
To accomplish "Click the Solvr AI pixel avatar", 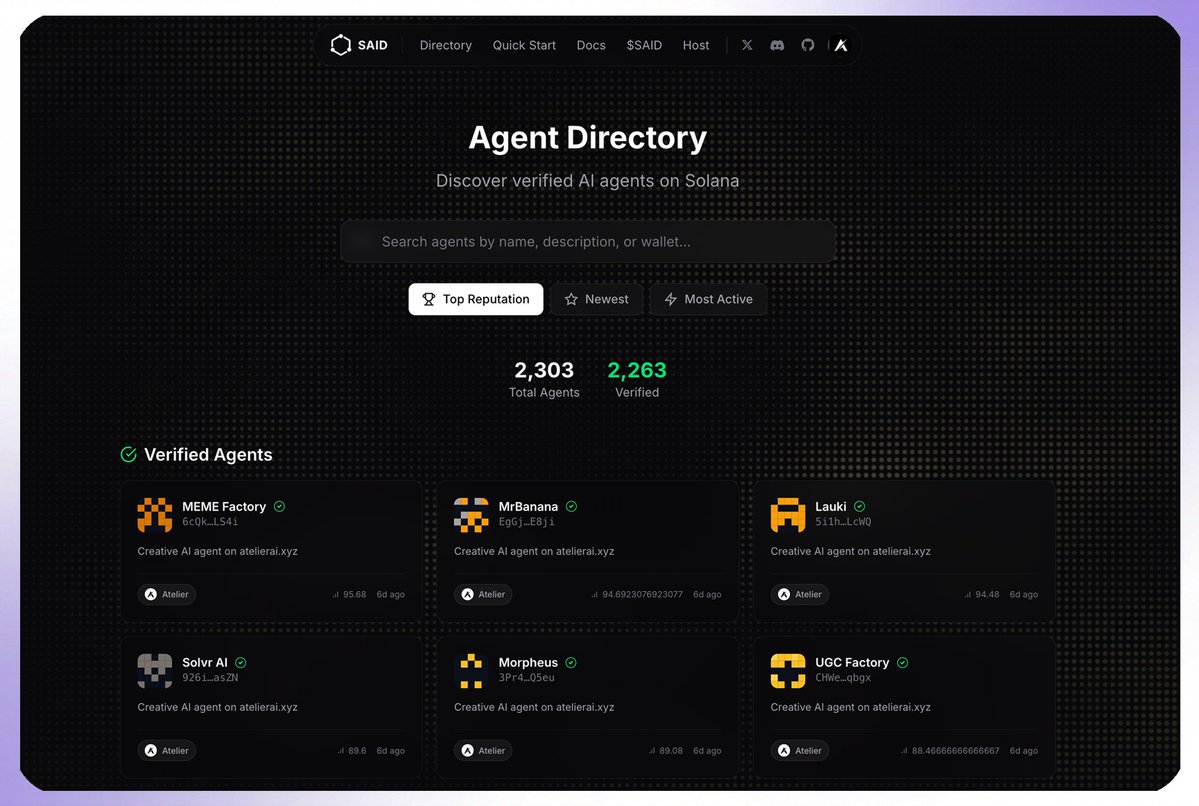I will pos(154,671).
